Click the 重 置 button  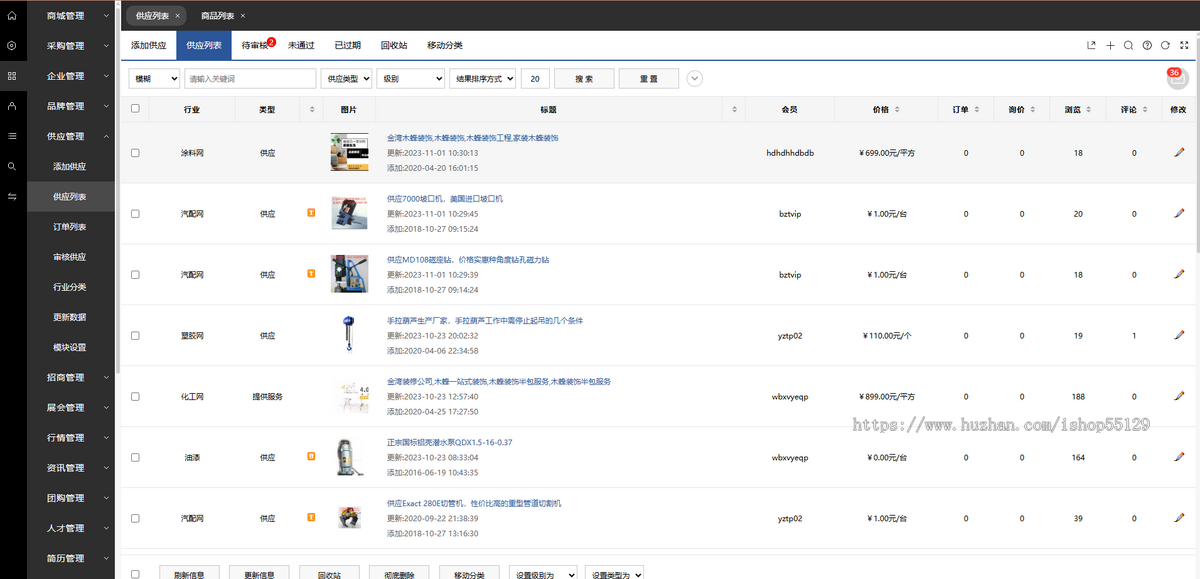coord(649,78)
